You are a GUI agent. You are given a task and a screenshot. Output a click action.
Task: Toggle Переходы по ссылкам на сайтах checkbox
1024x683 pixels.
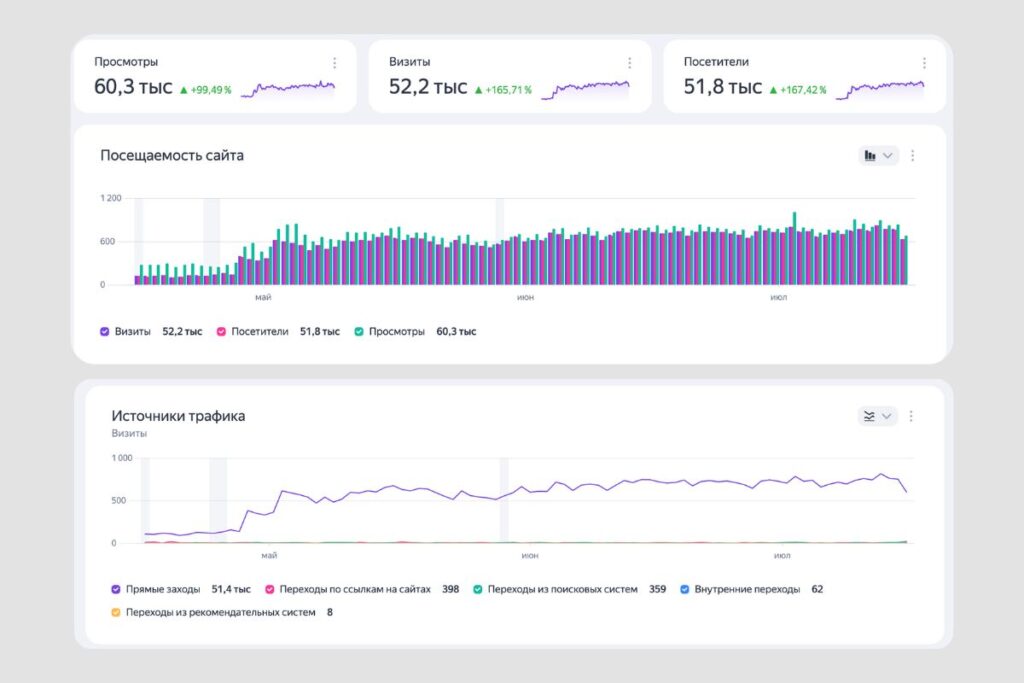point(269,589)
